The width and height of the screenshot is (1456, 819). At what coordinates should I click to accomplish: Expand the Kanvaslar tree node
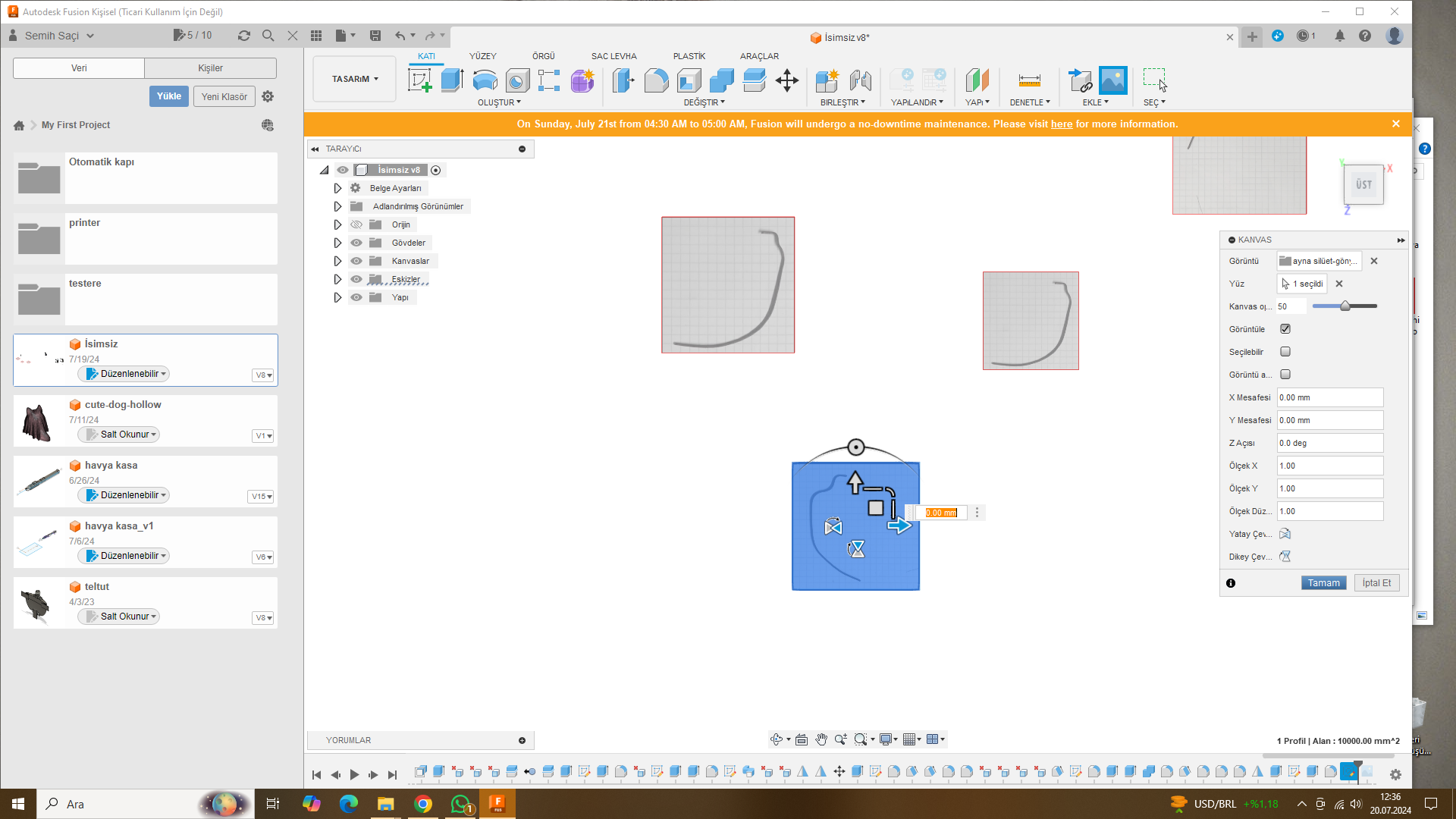[x=338, y=261]
